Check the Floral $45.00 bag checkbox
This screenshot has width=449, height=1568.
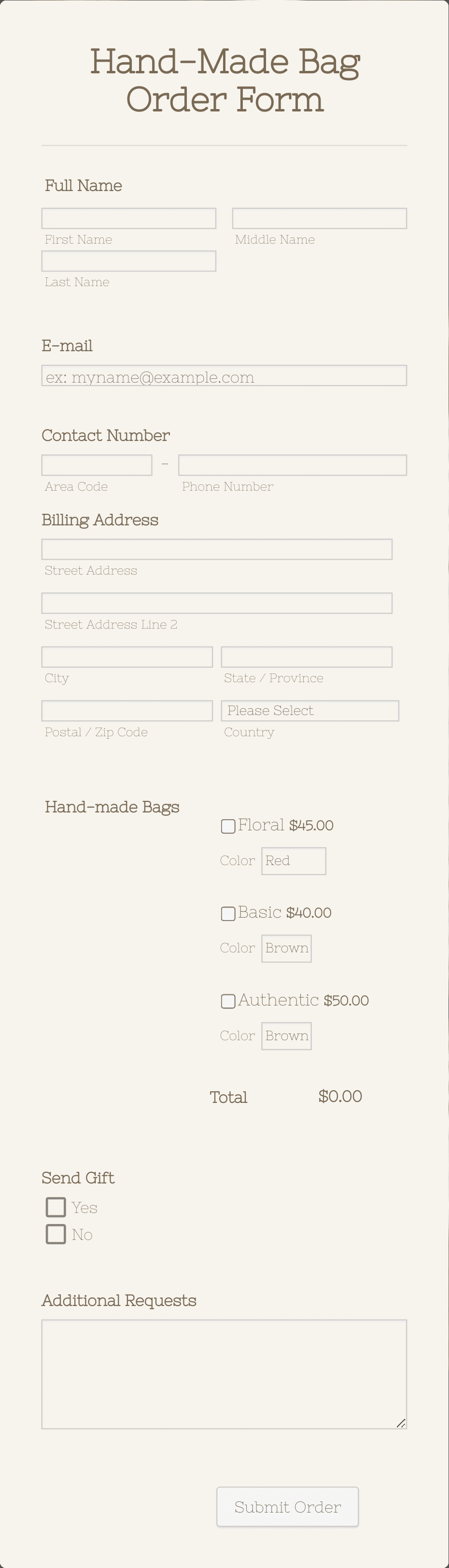click(228, 826)
